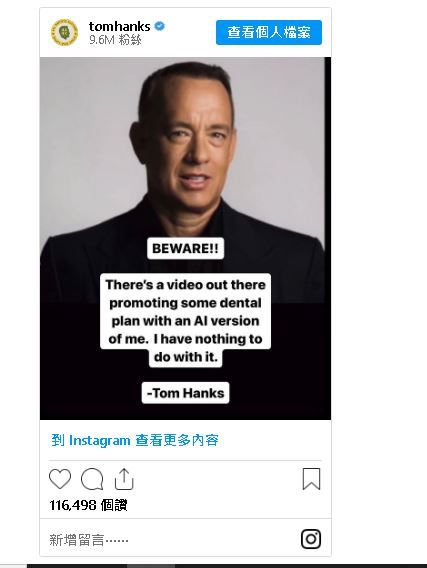Screen dimensions: 427x568
Task: Click the dark scrollbar track at bottom right
Action: (x=301, y=566)
